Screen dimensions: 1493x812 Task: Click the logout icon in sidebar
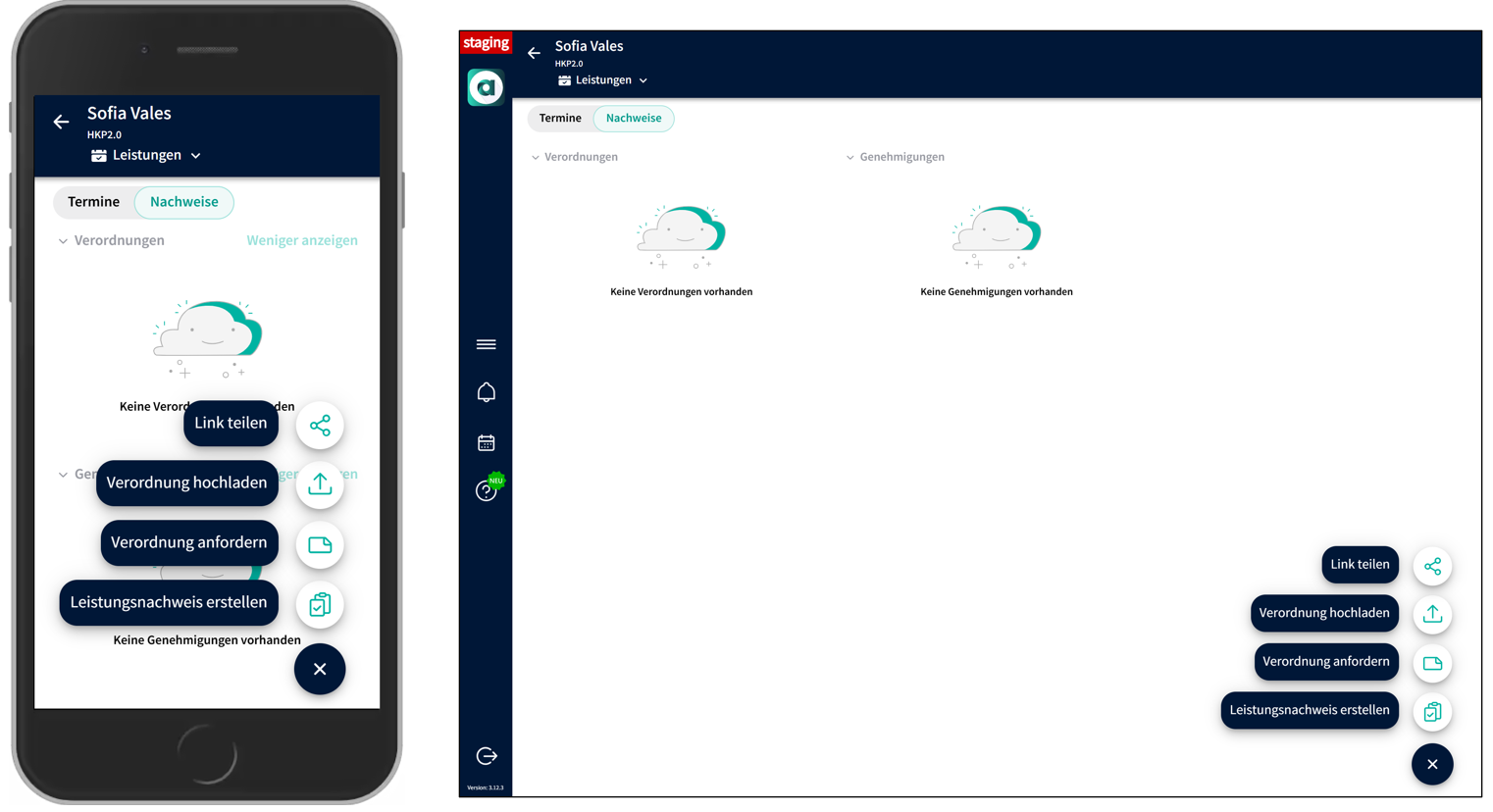point(487,756)
